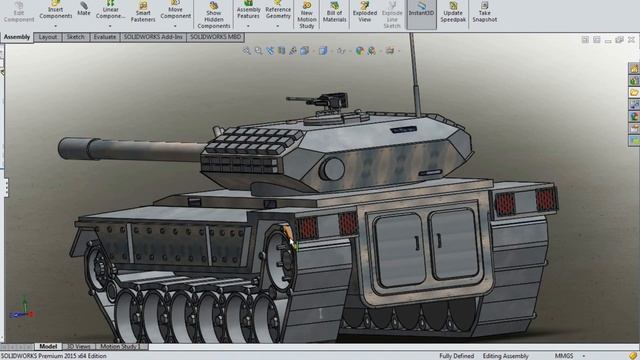
Task: Switch to the Sketch tab
Action: pyautogui.click(x=76, y=37)
